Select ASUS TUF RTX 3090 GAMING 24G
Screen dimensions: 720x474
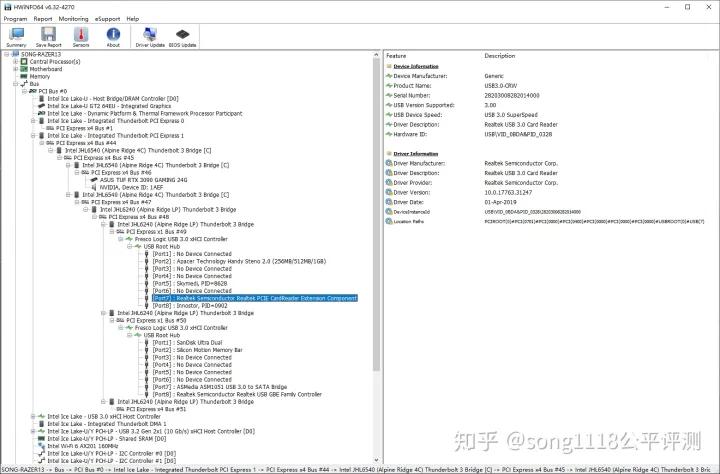(x=143, y=180)
